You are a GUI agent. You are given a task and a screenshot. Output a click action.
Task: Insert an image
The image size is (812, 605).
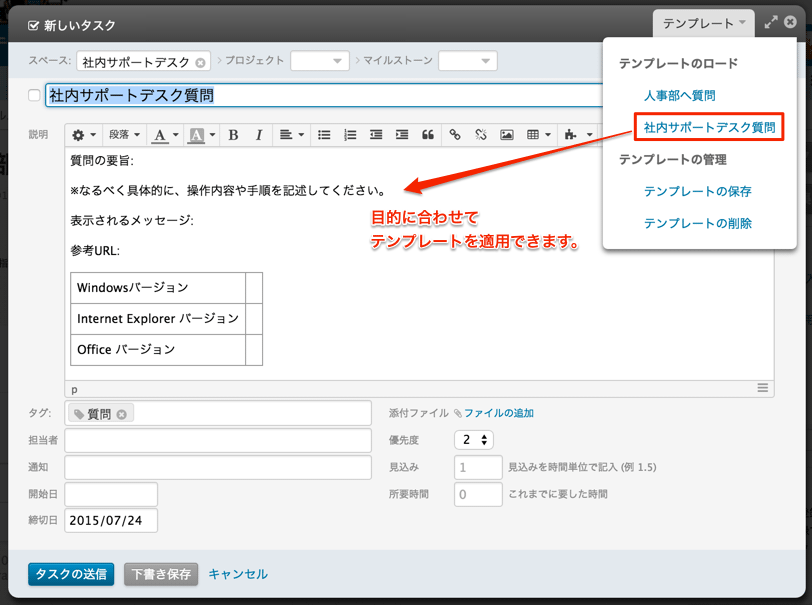click(506, 135)
